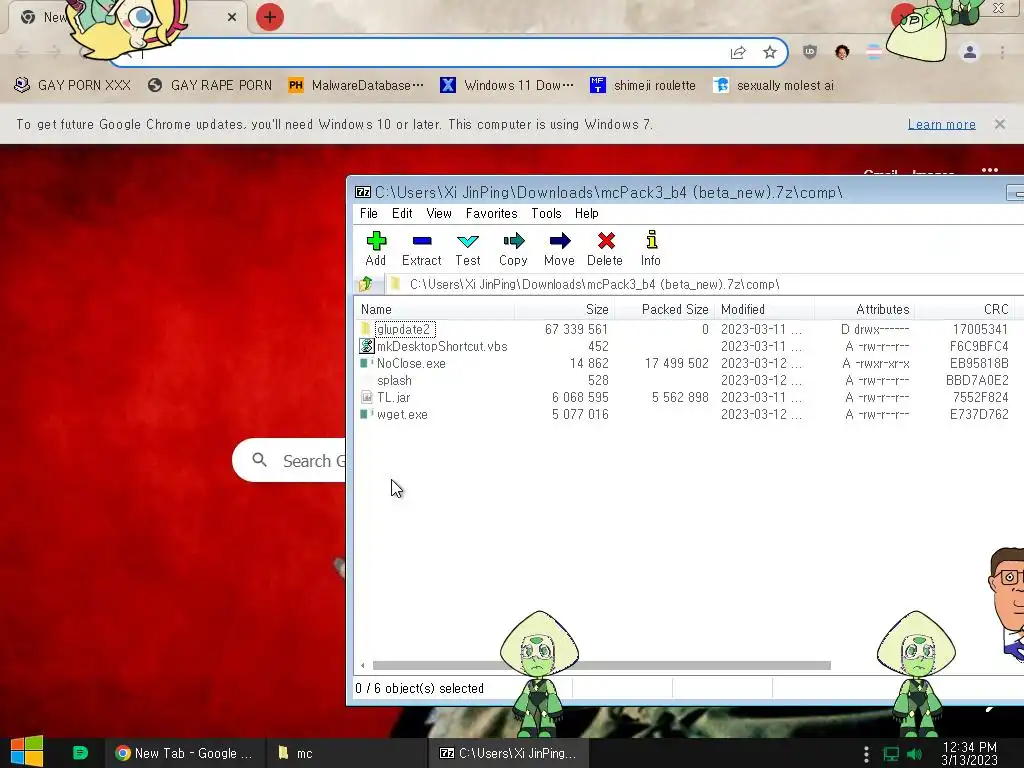The width and height of the screenshot is (1024, 768).
Task: Open the uBlock shield extension icon
Action: click(x=810, y=52)
